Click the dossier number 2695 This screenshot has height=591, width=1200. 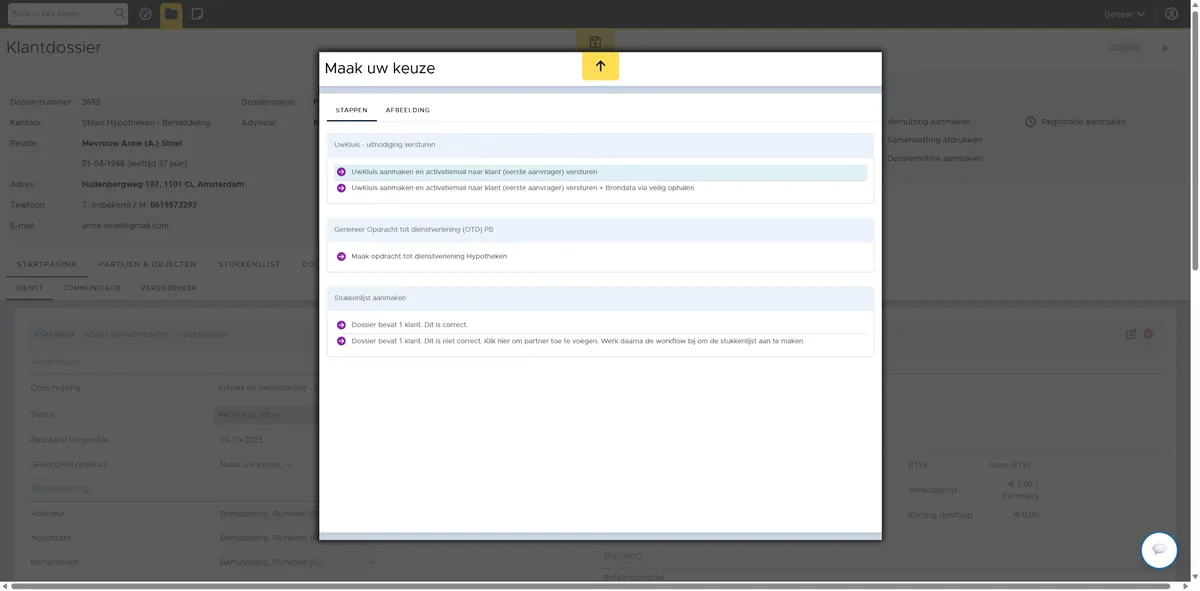[x=91, y=102]
